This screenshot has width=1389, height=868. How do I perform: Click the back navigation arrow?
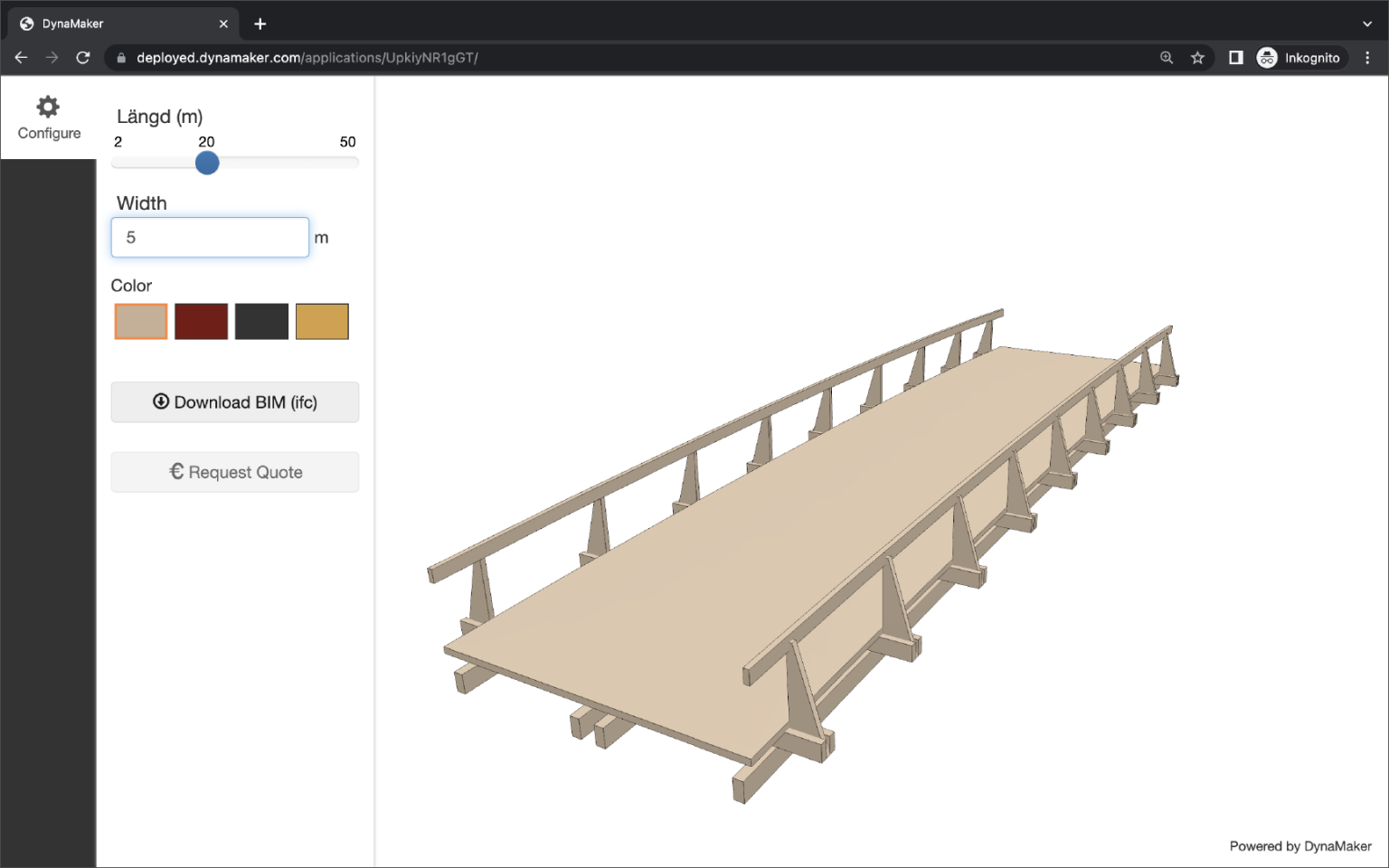click(x=21, y=57)
